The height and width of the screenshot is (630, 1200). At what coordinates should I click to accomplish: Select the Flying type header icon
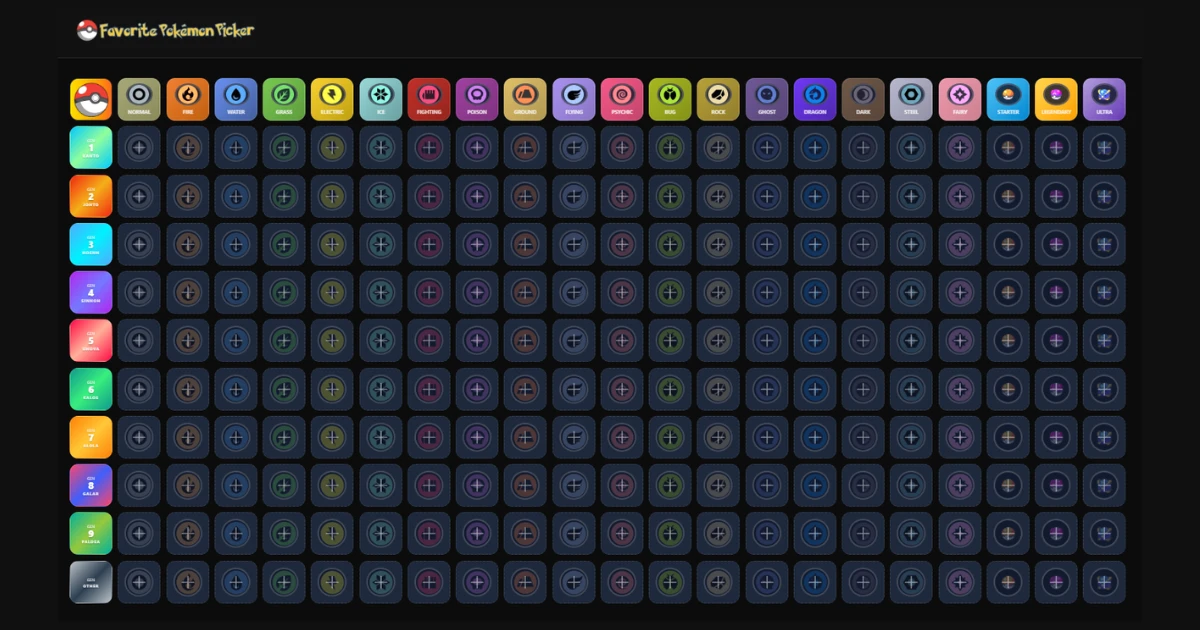[x=574, y=99]
